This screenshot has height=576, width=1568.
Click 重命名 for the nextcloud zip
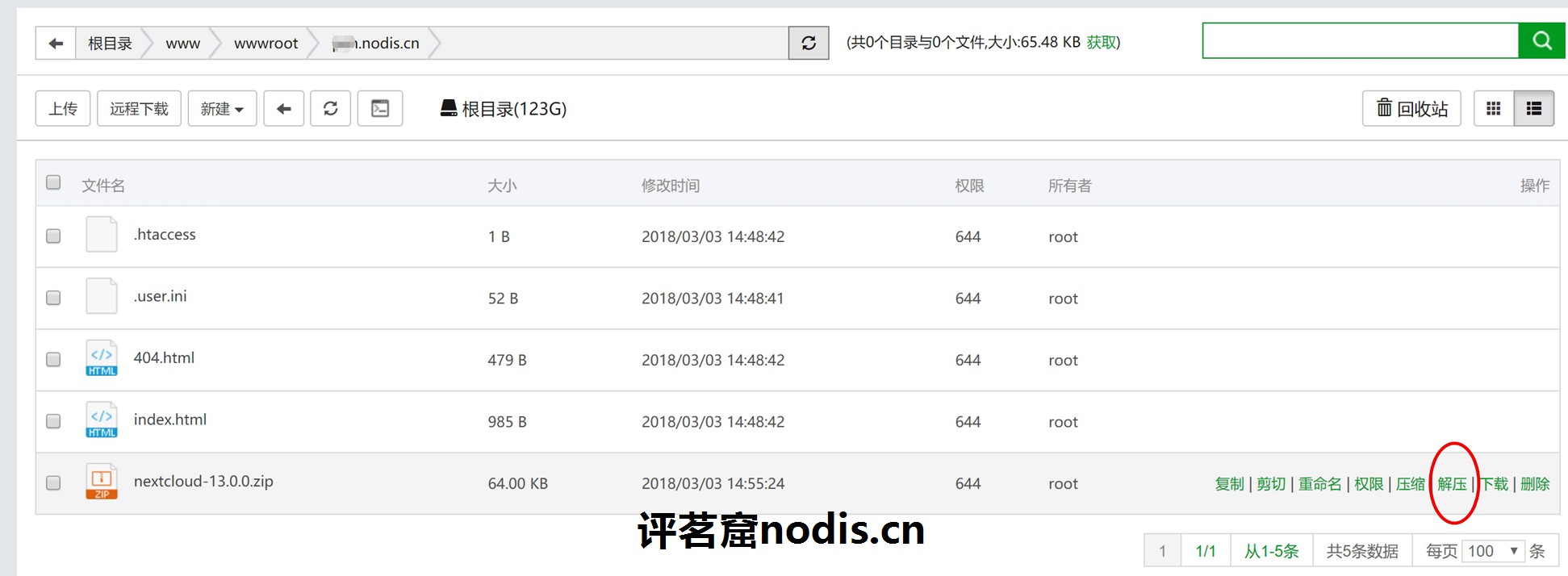[x=1319, y=483]
